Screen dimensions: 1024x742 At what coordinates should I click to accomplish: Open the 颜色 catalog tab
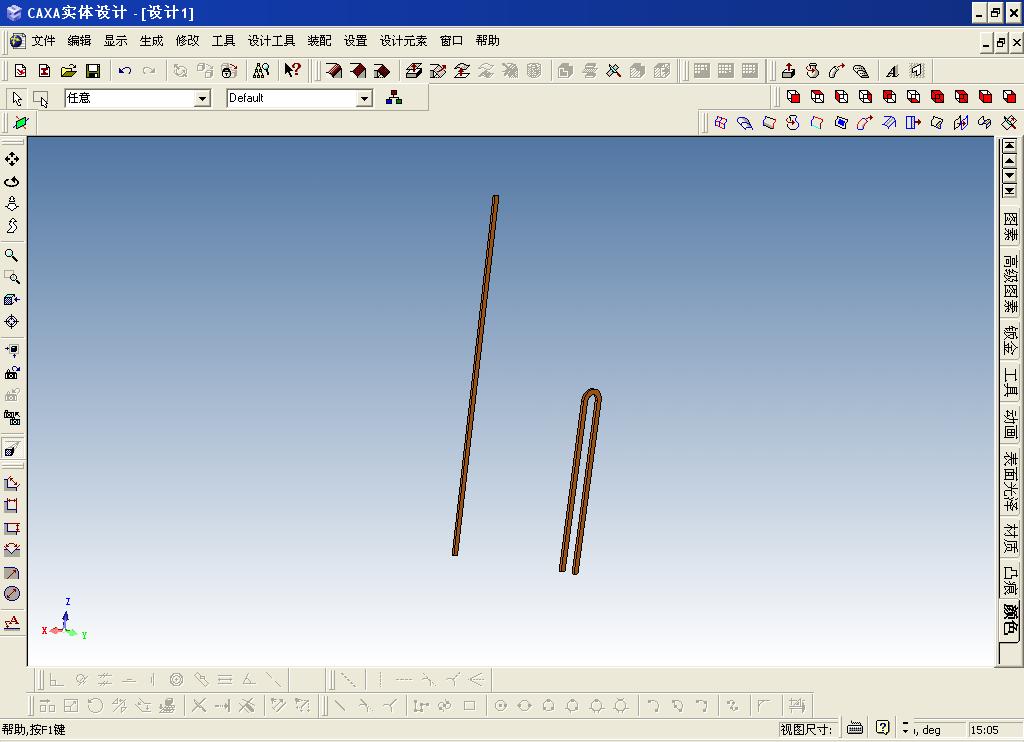[1010, 619]
